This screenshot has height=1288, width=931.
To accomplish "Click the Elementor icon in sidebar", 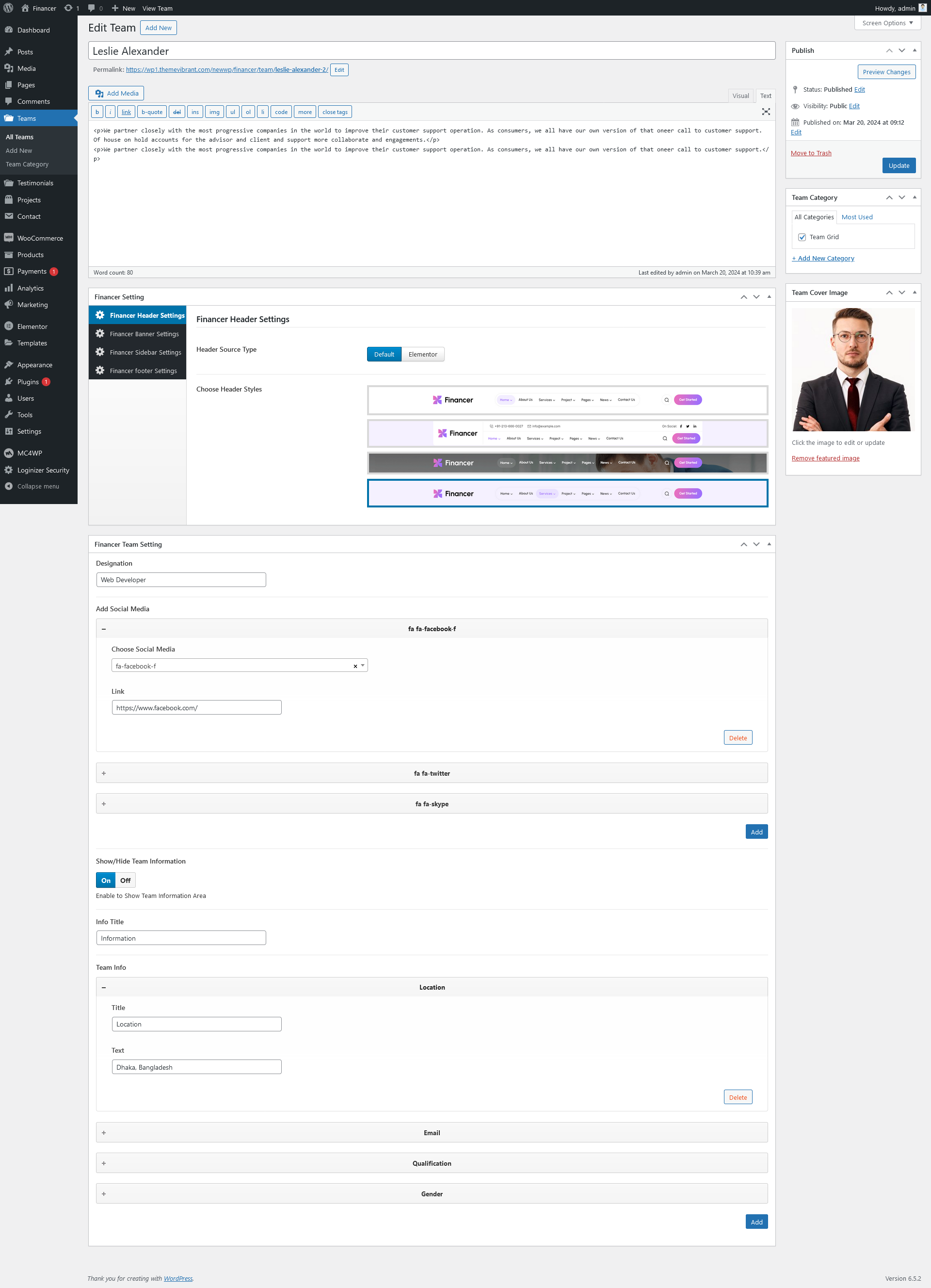I will [x=9, y=326].
